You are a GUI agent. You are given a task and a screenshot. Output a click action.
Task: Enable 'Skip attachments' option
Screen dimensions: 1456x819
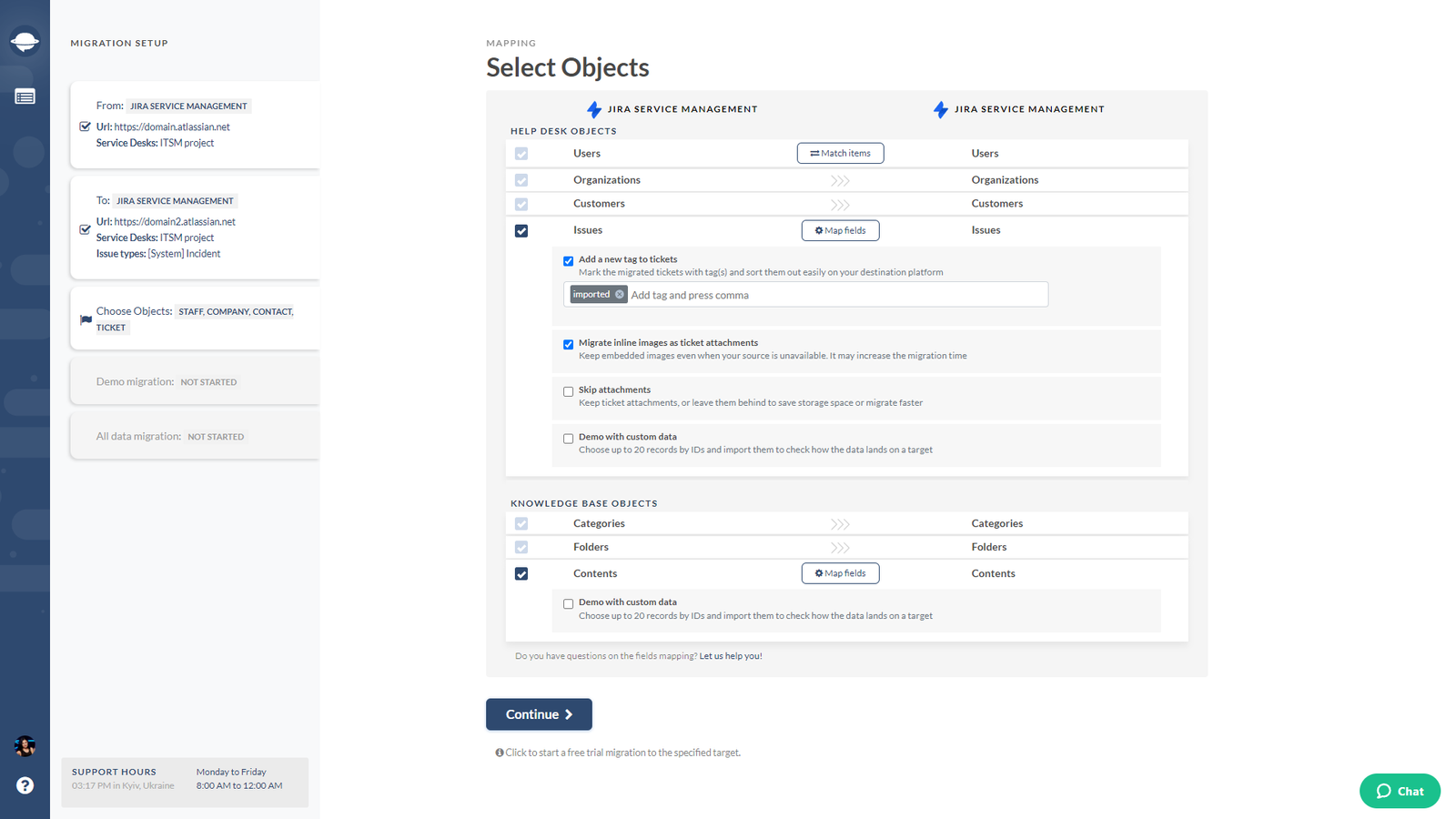pos(569,391)
